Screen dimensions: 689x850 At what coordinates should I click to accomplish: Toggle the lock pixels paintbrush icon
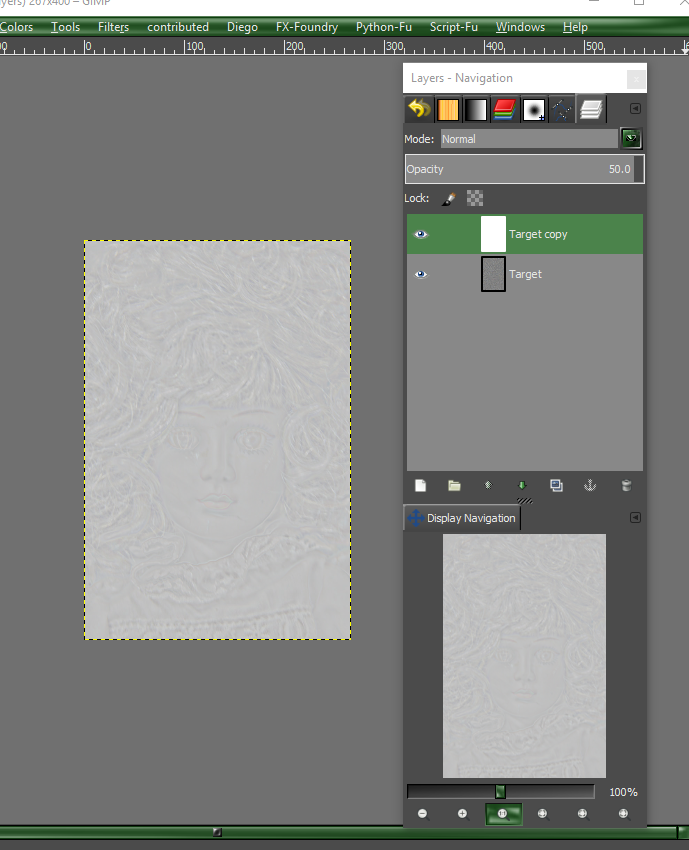point(448,198)
